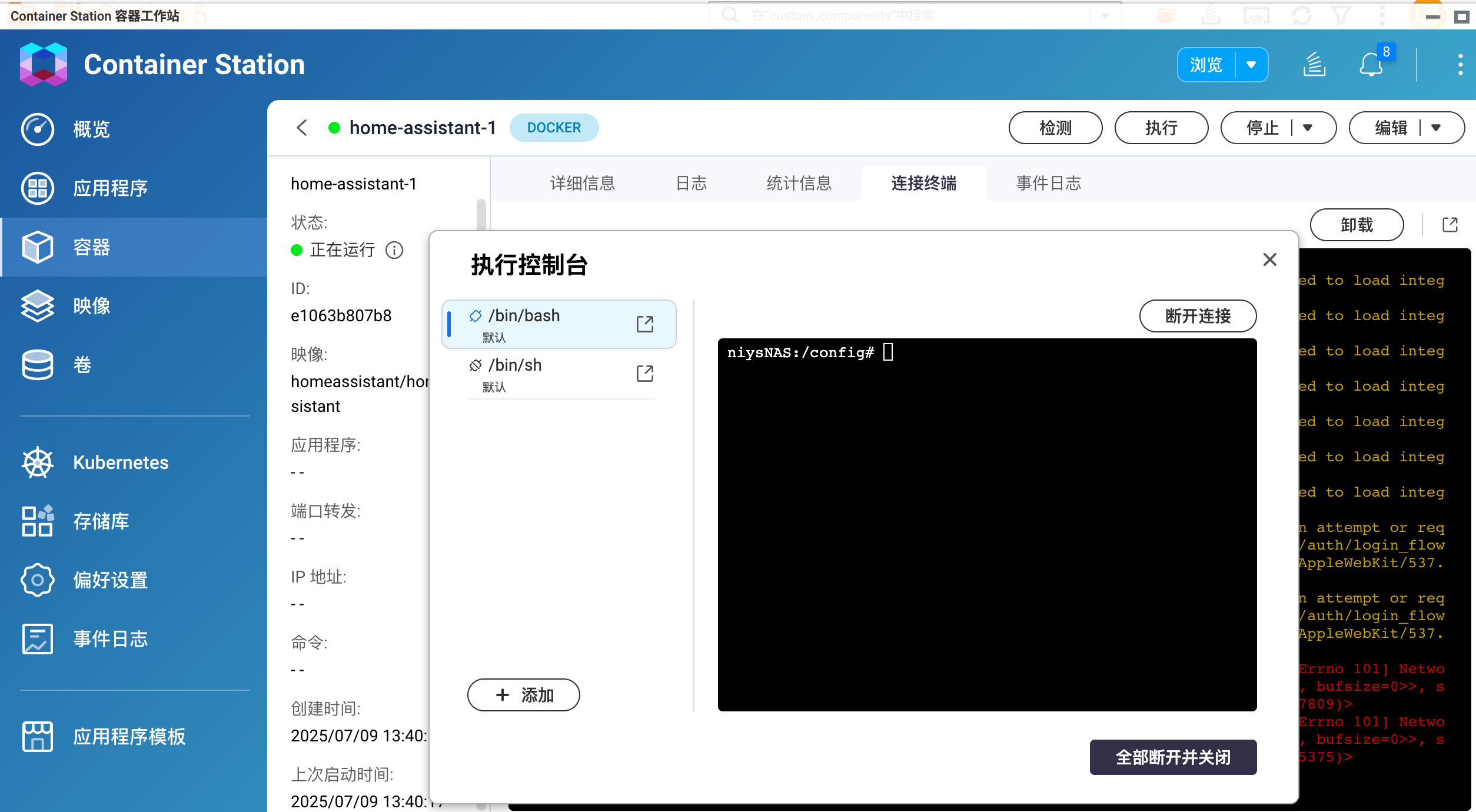Switch to the 统计信息 tab
1476x812 pixels.
click(x=799, y=183)
